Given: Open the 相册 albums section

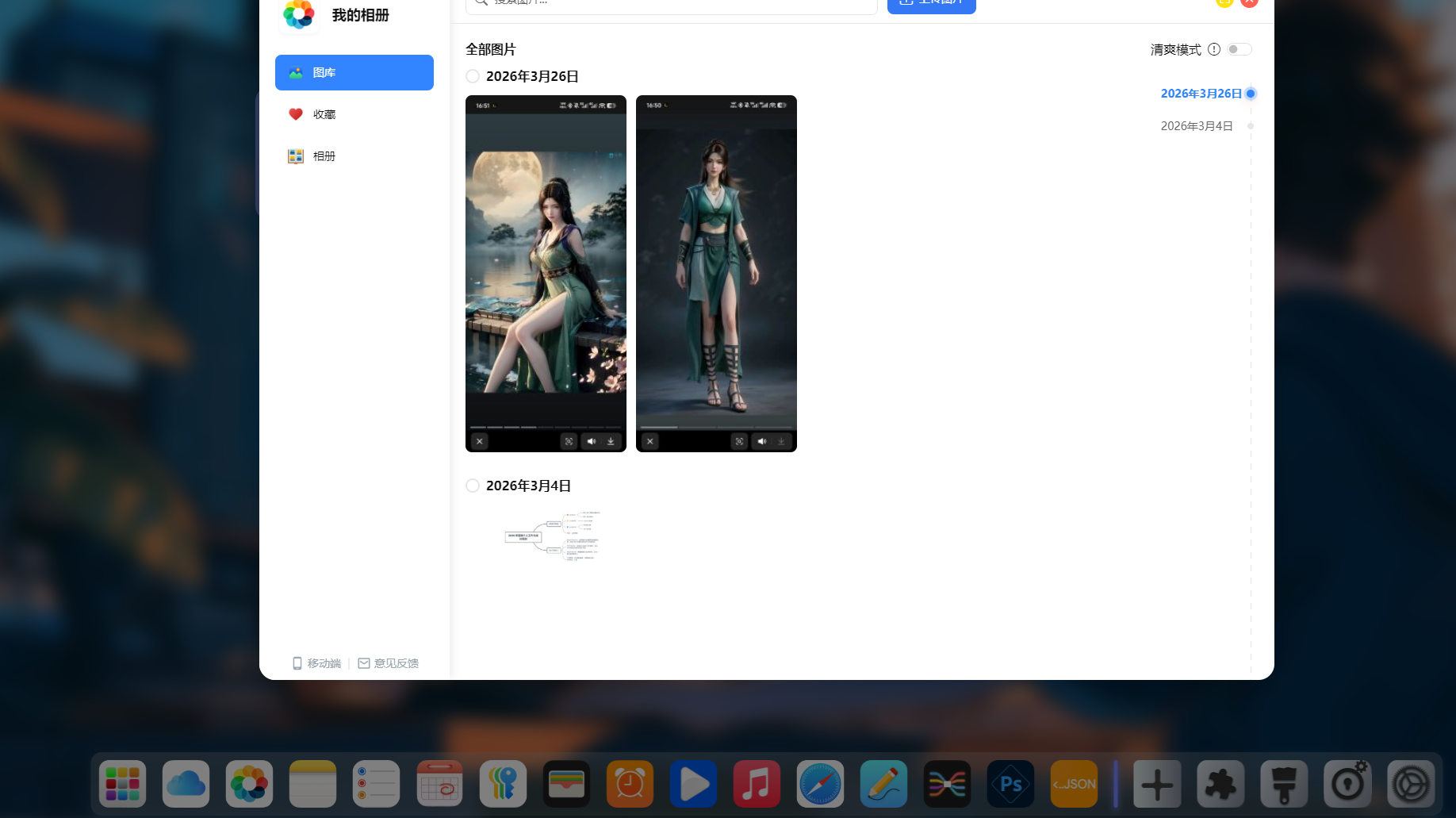Looking at the screenshot, I should pyautogui.click(x=324, y=156).
